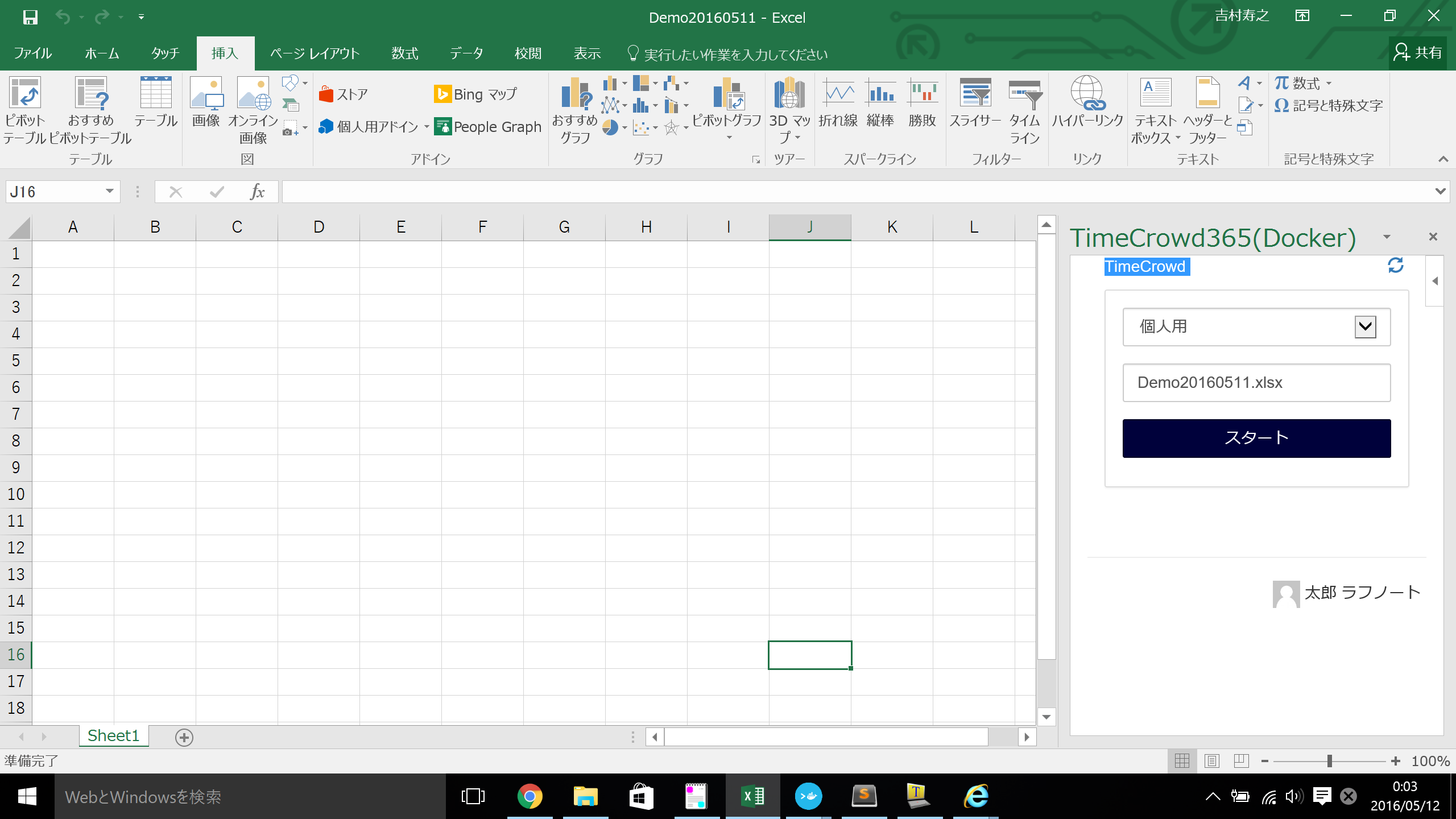Screen dimensions: 1456x819
Task: Insert a Timeline filter (タイムライン)
Action: point(1024,110)
